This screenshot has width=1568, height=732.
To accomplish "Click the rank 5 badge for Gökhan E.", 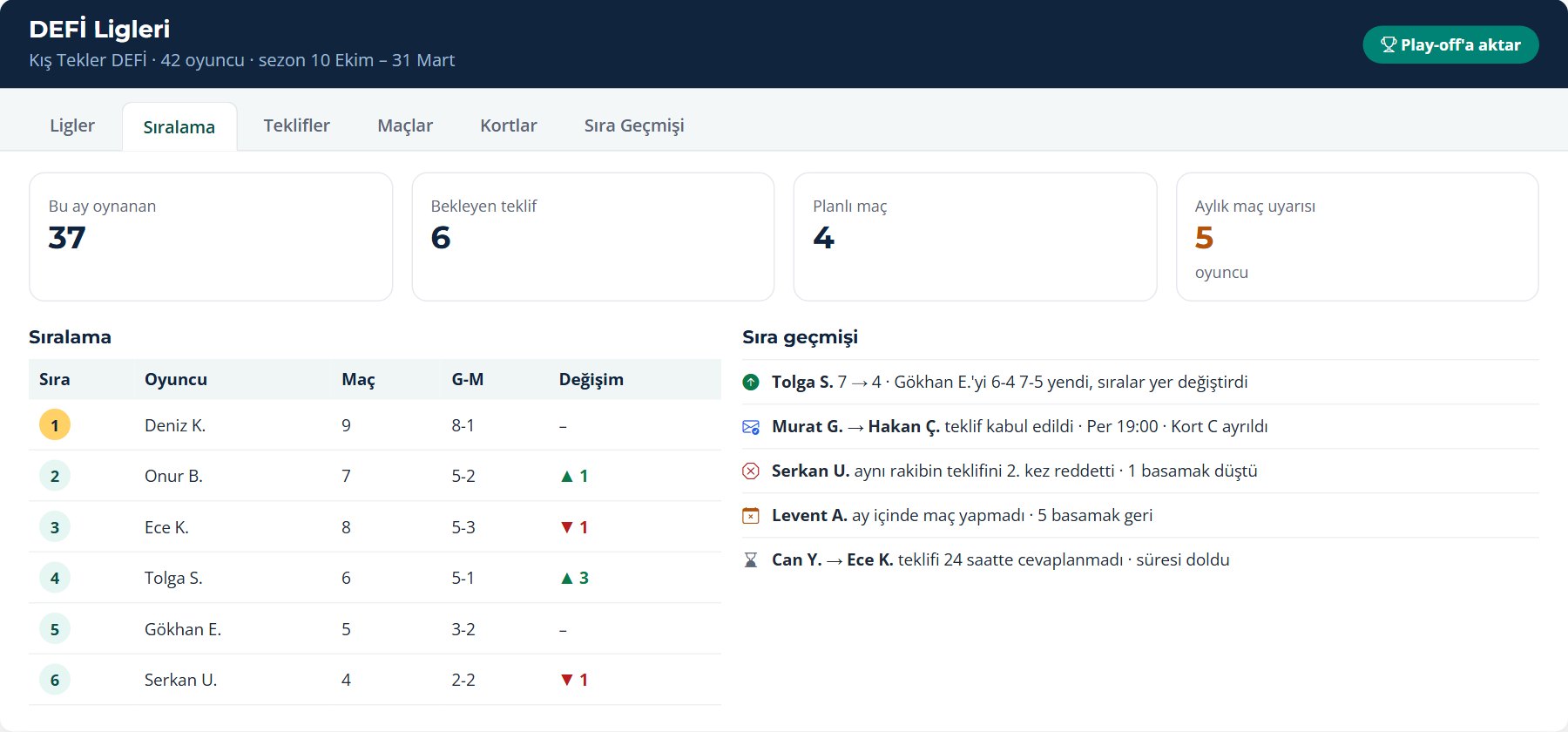I will click(55, 629).
